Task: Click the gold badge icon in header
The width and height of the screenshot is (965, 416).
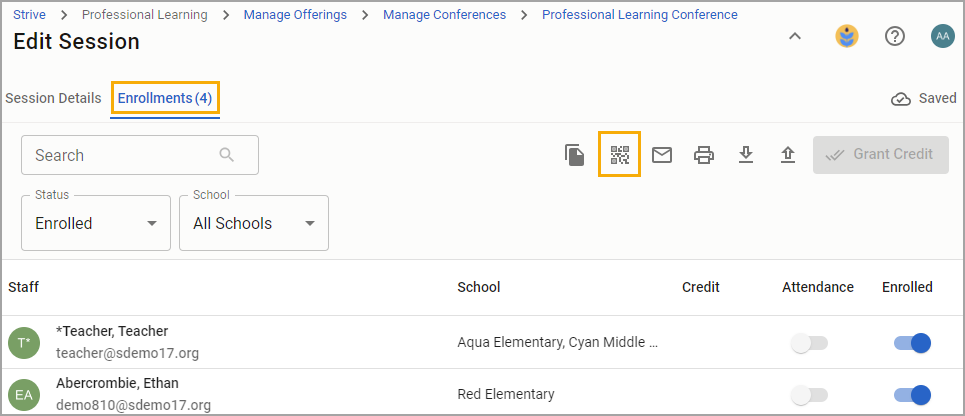Action: tap(847, 37)
